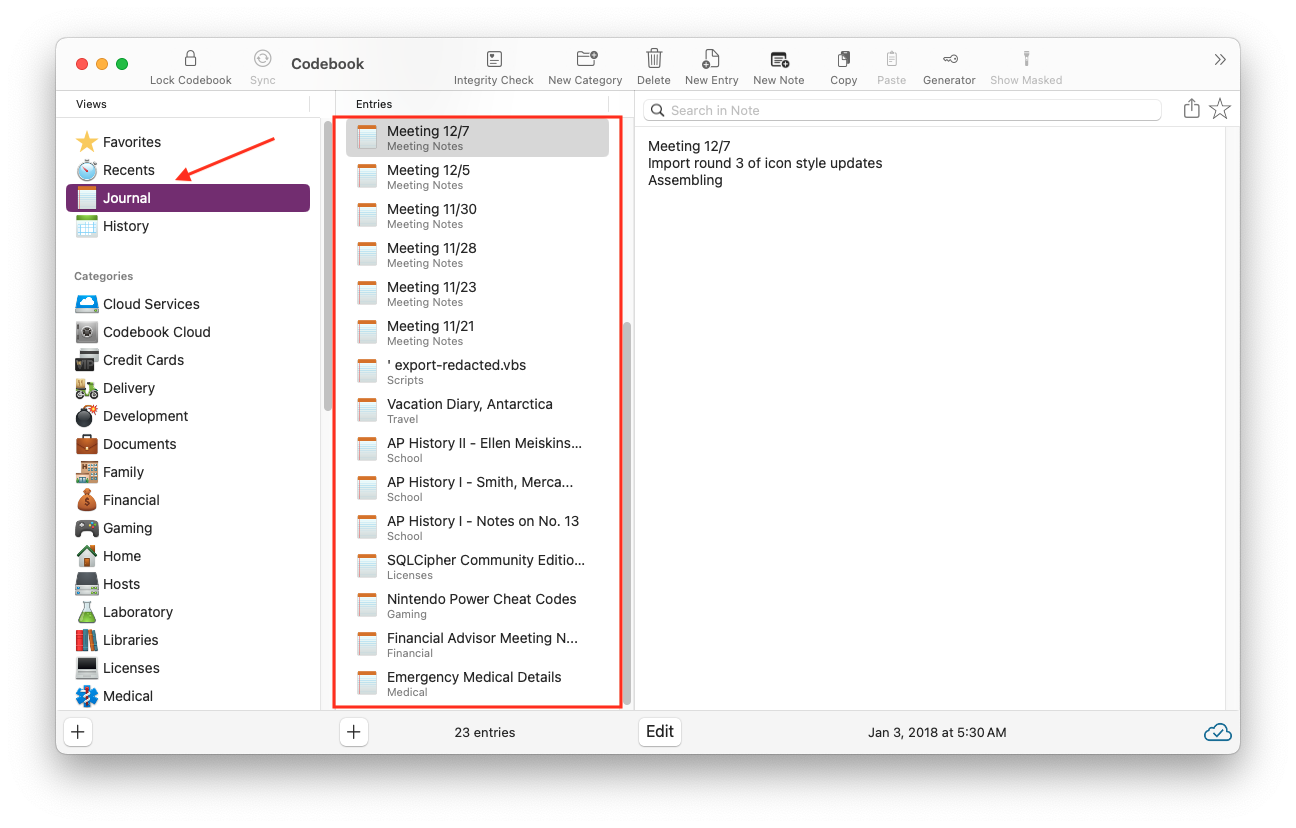Open the Gaming category
The height and width of the screenshot is (828, 1296).
pos(188,528)
